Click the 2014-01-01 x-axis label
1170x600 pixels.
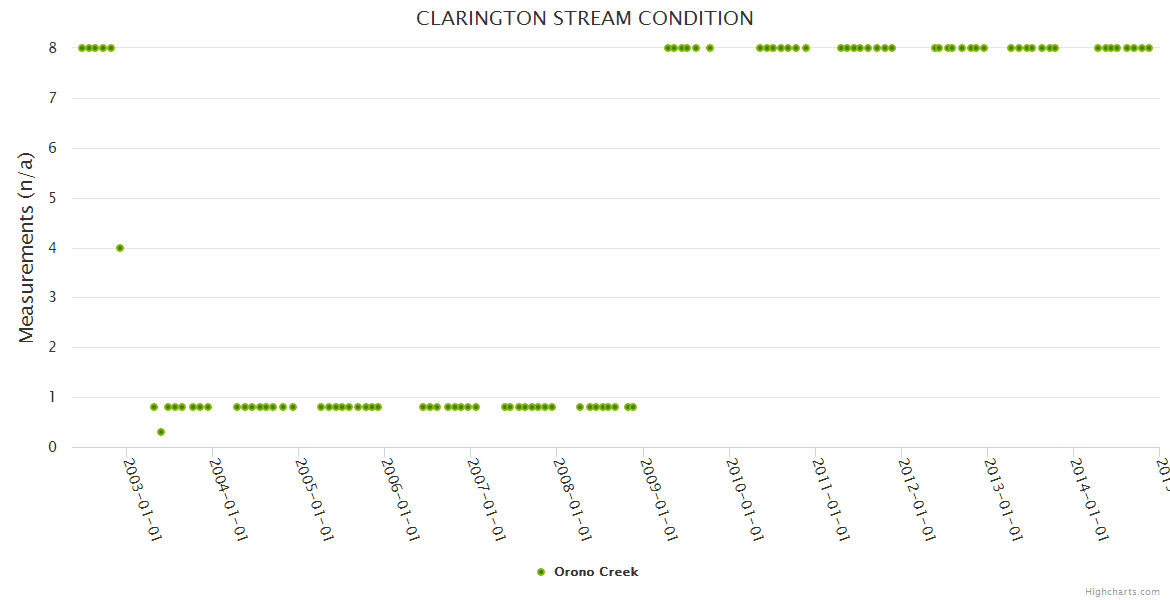[x=1089, y=499]
